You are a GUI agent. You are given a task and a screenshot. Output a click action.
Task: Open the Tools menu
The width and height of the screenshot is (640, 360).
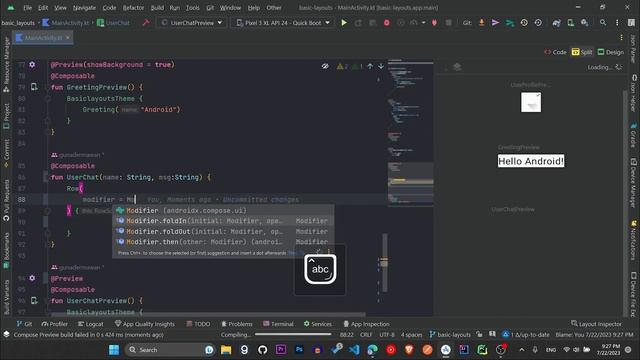coord(193,7)
